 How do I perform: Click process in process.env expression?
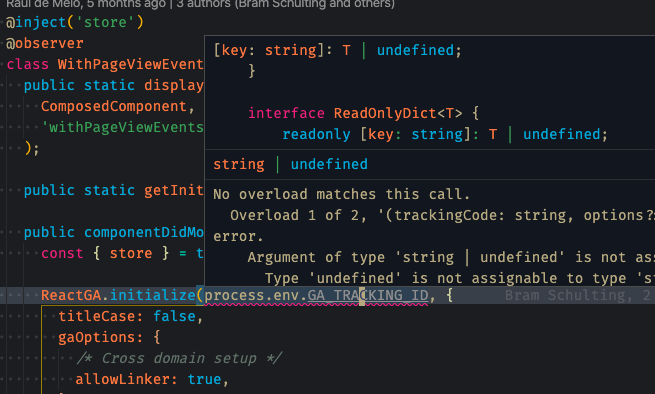(x=234, y=295)
